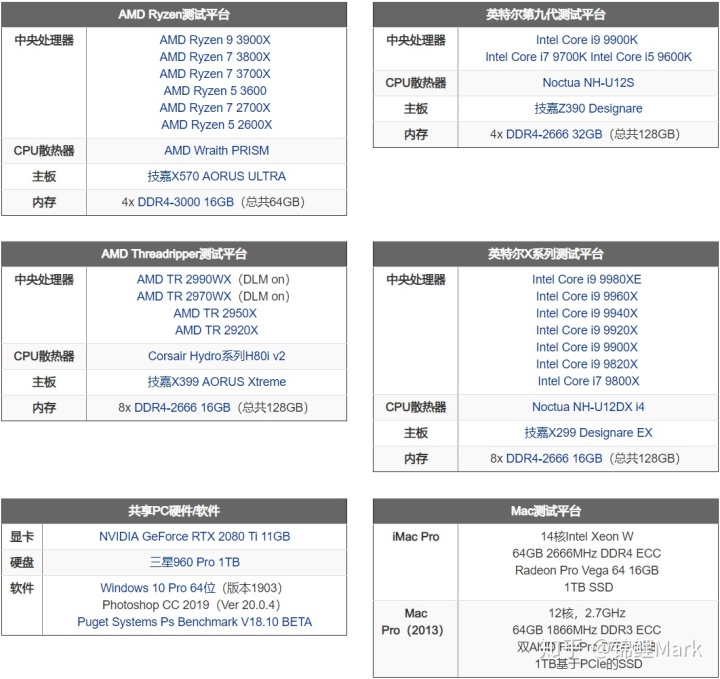Click the Intel Core i9 9980XE link
The width and height of the screenshot is (720, 679).
pos(586,280)
